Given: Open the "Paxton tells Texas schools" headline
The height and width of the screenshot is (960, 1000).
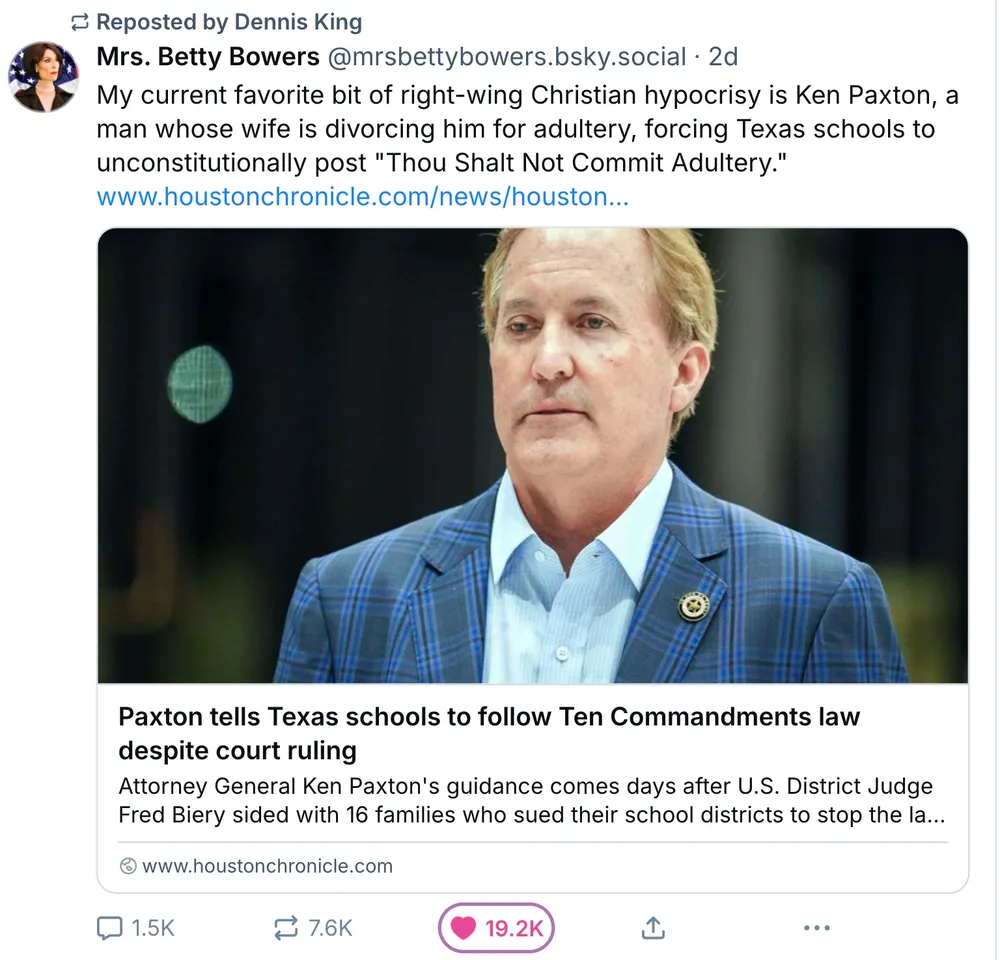Looking at the screenshot, I should pyautogui.click(x=489, y=733).
